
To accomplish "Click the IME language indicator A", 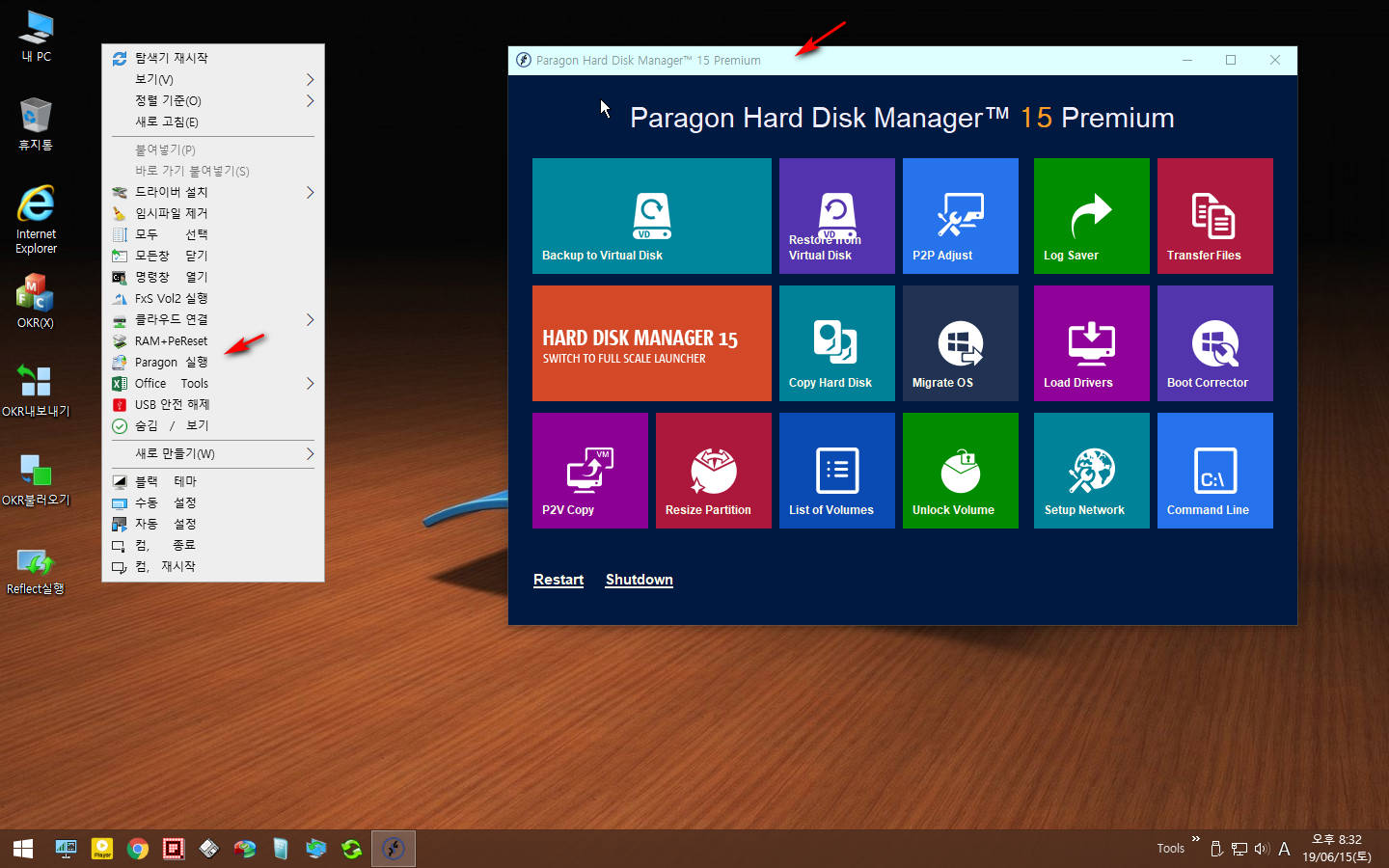I will pyautogui.click(x=1284, y=849).
